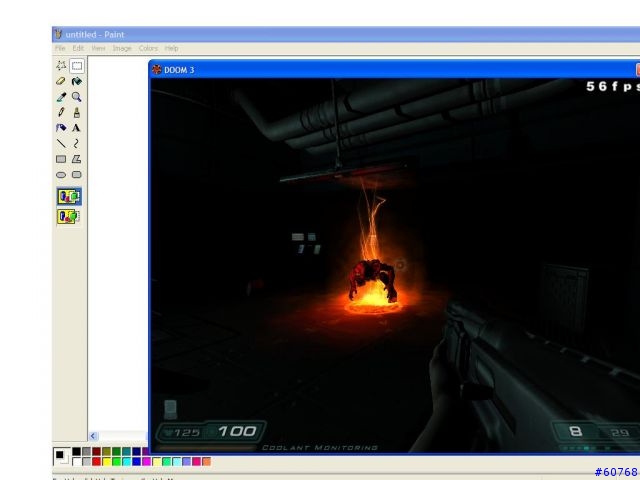
Task: Open the Image menu
Action: pyautogui.click(x=122, y=48)
